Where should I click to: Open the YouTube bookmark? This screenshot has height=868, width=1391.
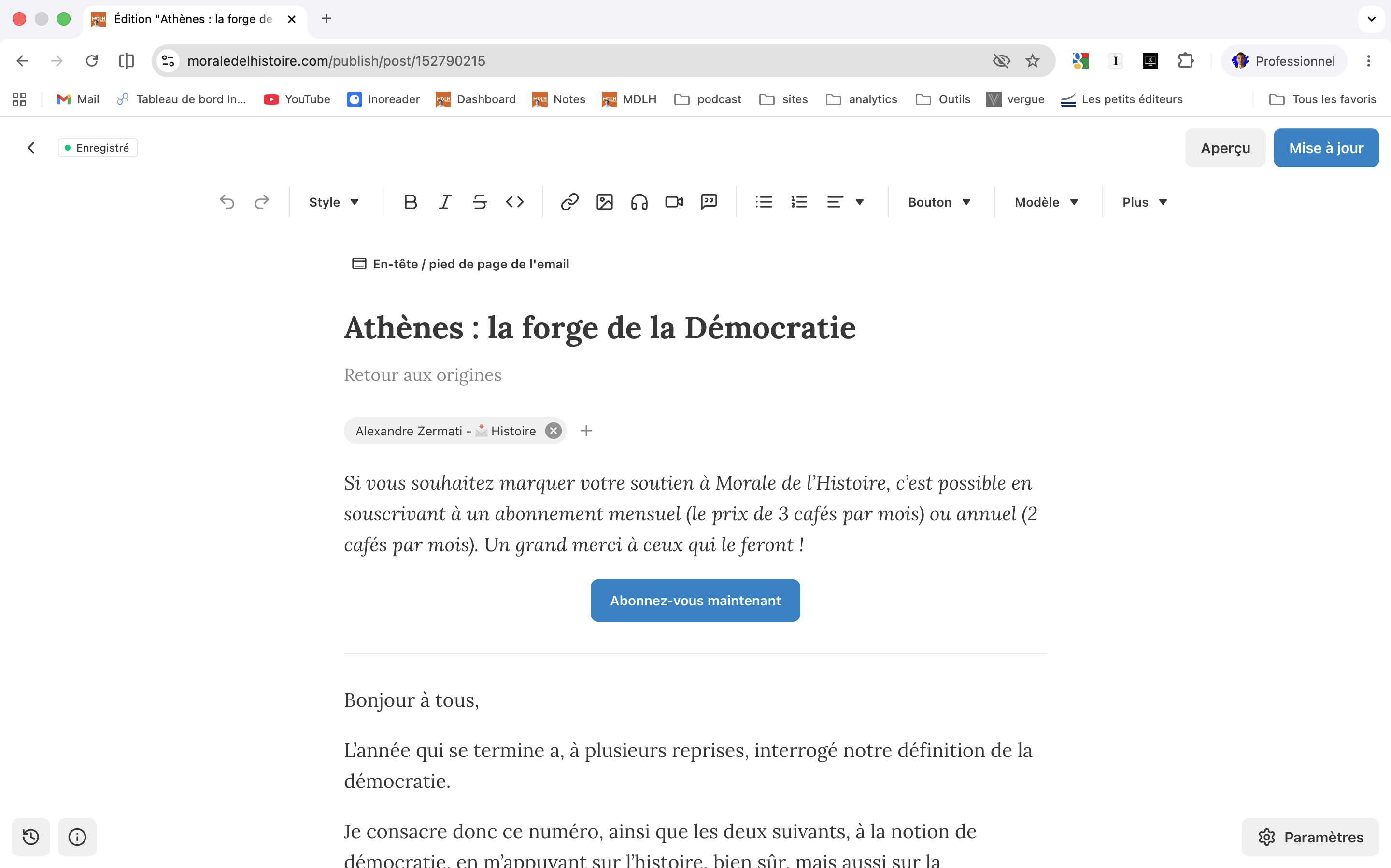coord(297,99)
